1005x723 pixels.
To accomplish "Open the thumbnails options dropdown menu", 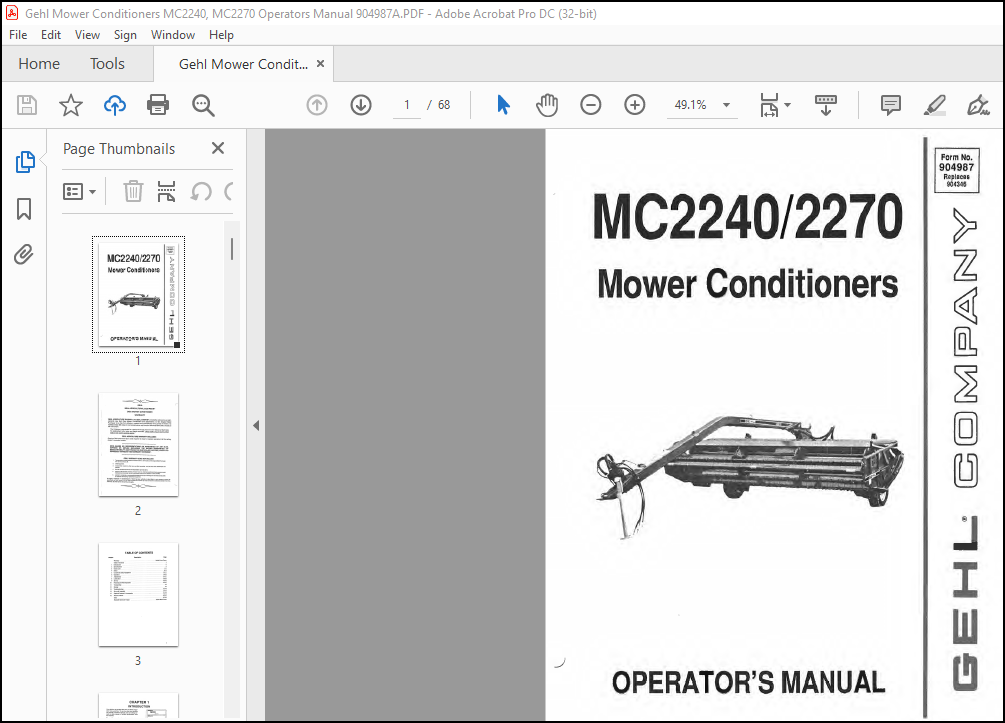I will click(x=79, y=191).
